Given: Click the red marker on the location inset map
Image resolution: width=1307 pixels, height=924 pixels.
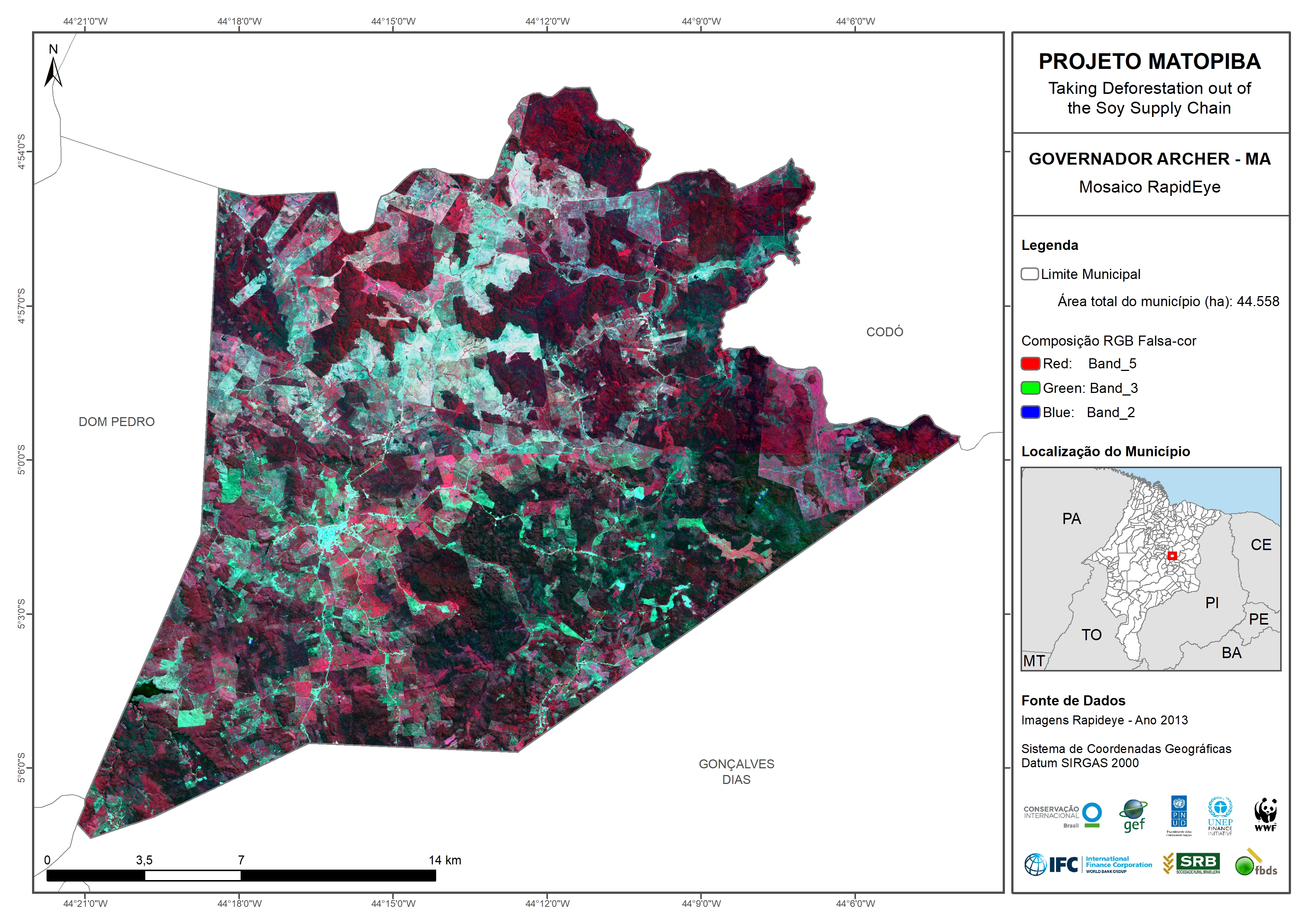Looking at the screenshot, I should [1172, 556].
